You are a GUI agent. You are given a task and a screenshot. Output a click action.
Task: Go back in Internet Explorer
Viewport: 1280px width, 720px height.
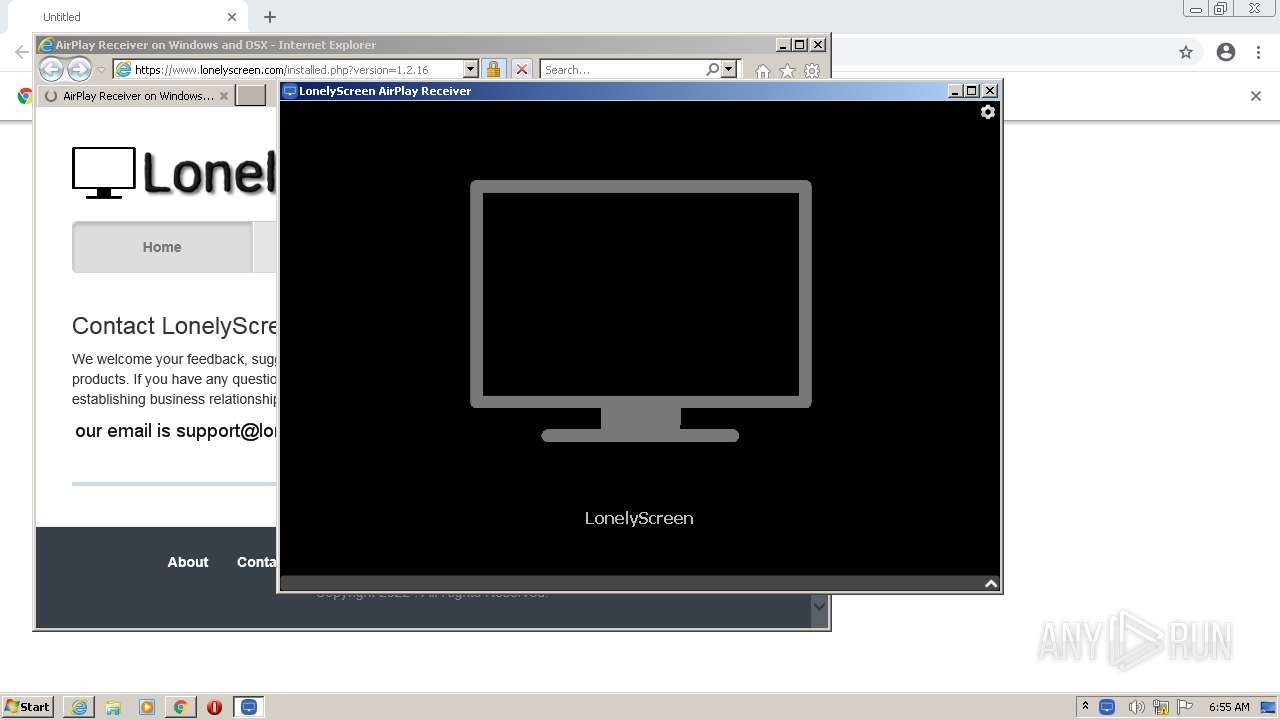tap(51, 69)
